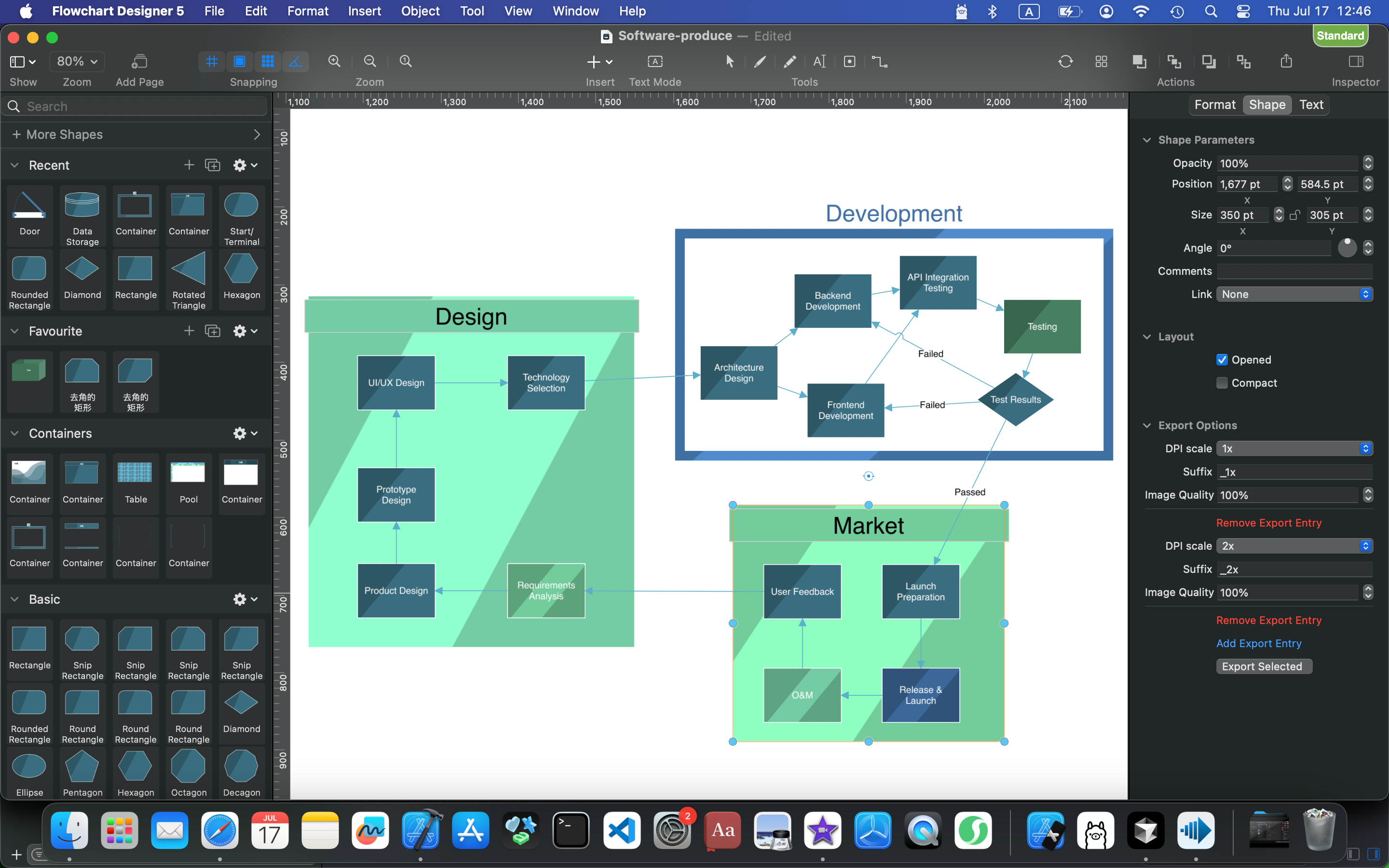Click the zoom in magnifier
The width and height of the screenshot is (1389, 868).
tap(334, 61)
